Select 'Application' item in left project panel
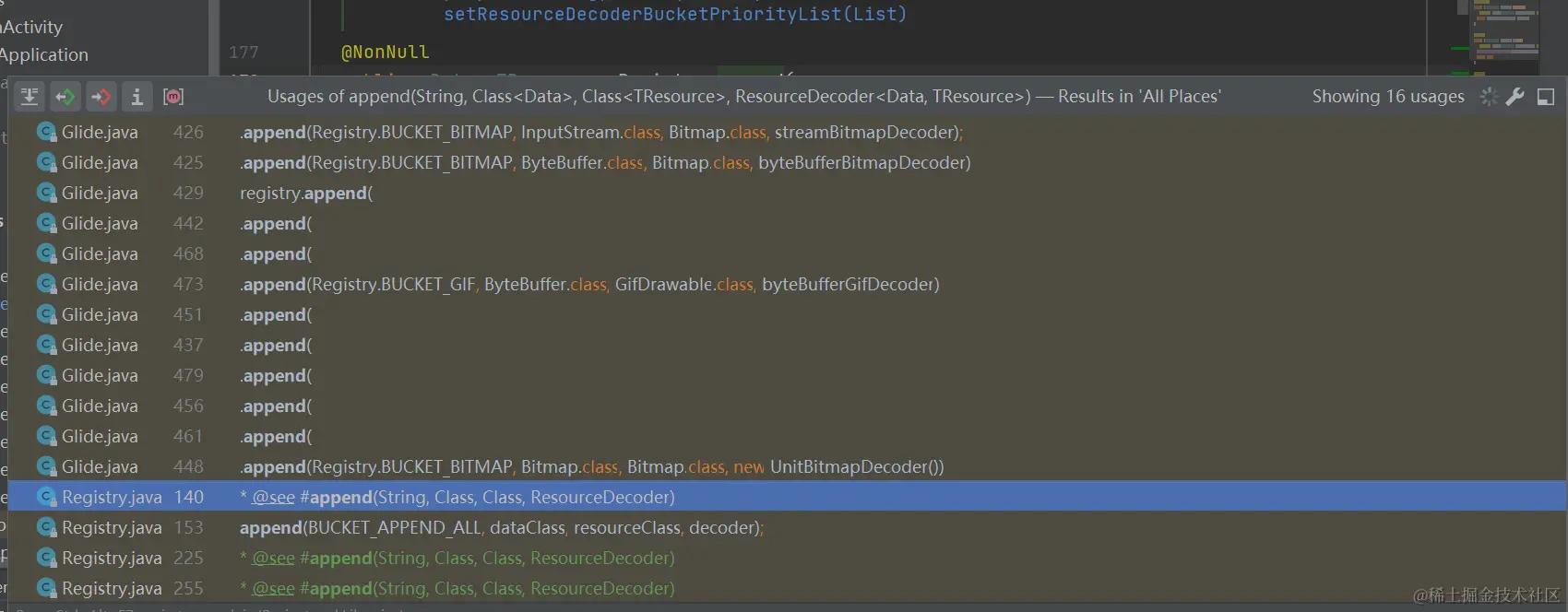Image resolution: width=1568 pixels, height=612 pixels. (x=44, y=55)
